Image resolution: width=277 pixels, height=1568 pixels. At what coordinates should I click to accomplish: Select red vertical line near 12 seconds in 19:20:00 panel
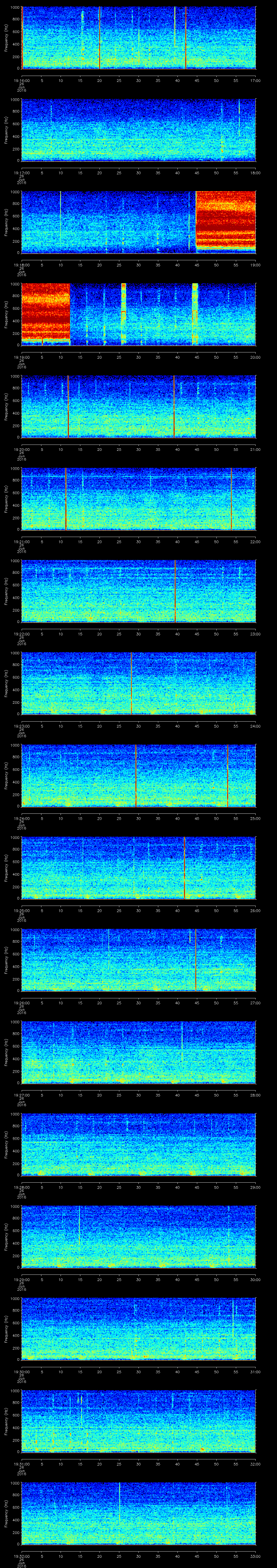(x=68, y=406)
